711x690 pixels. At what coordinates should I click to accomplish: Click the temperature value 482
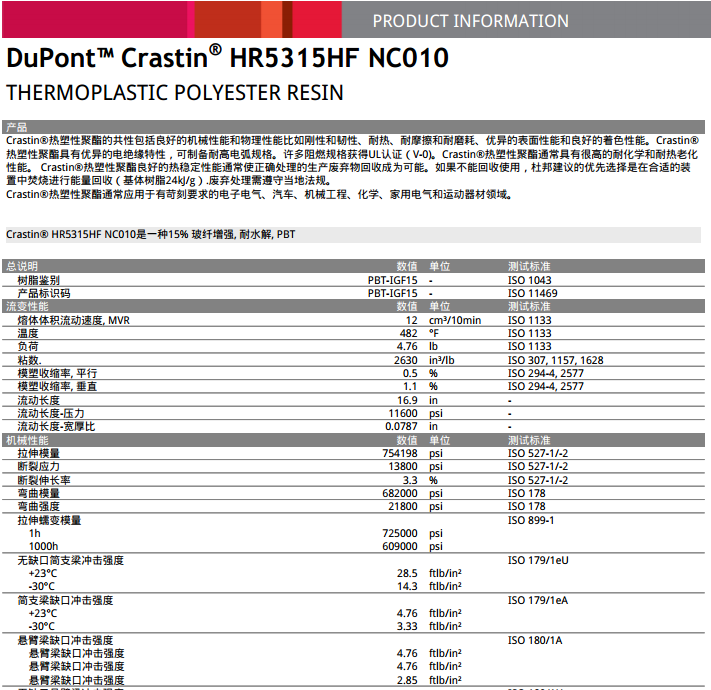point(408,333)
